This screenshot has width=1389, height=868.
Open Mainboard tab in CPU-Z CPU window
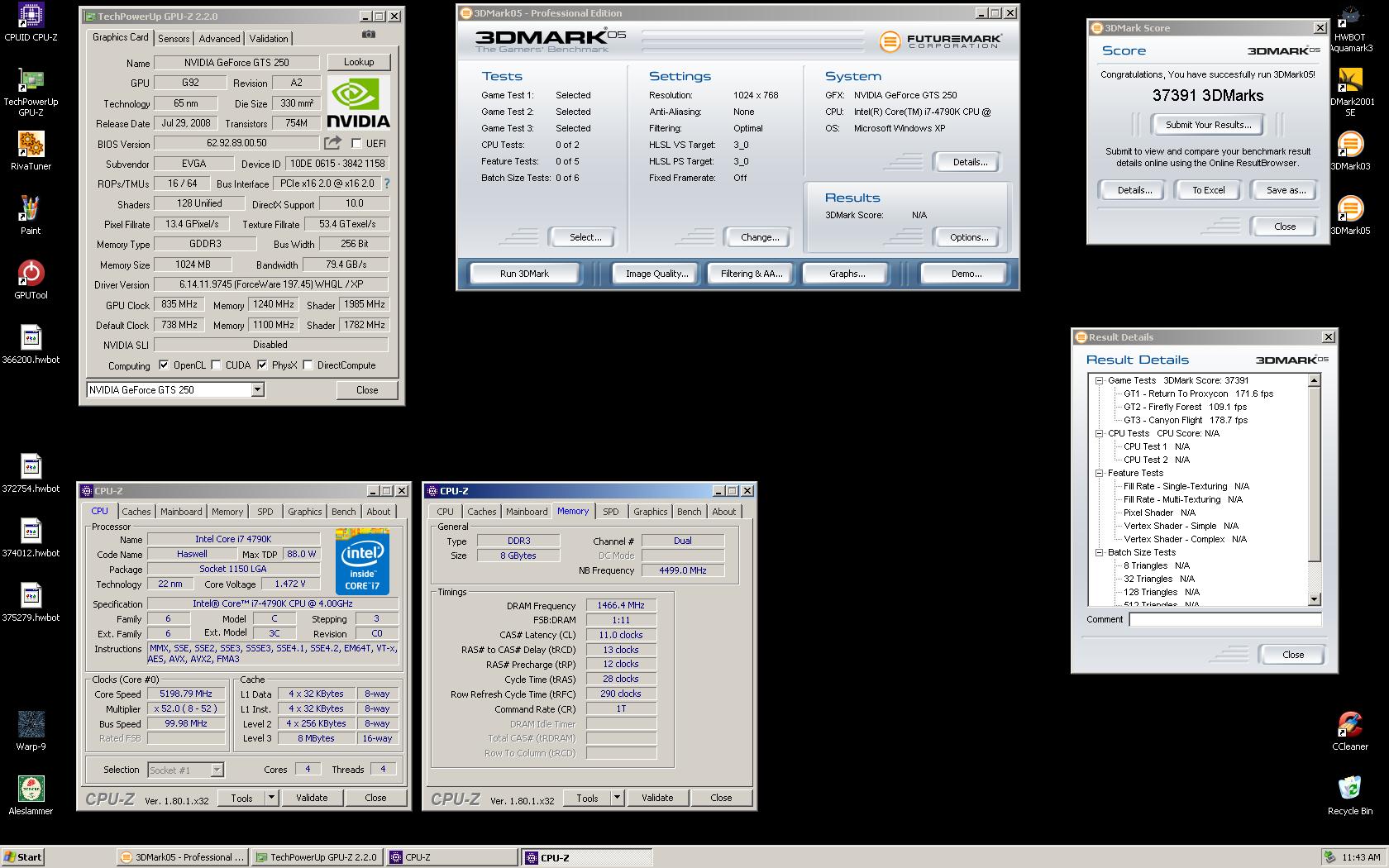tap(181, 512)
